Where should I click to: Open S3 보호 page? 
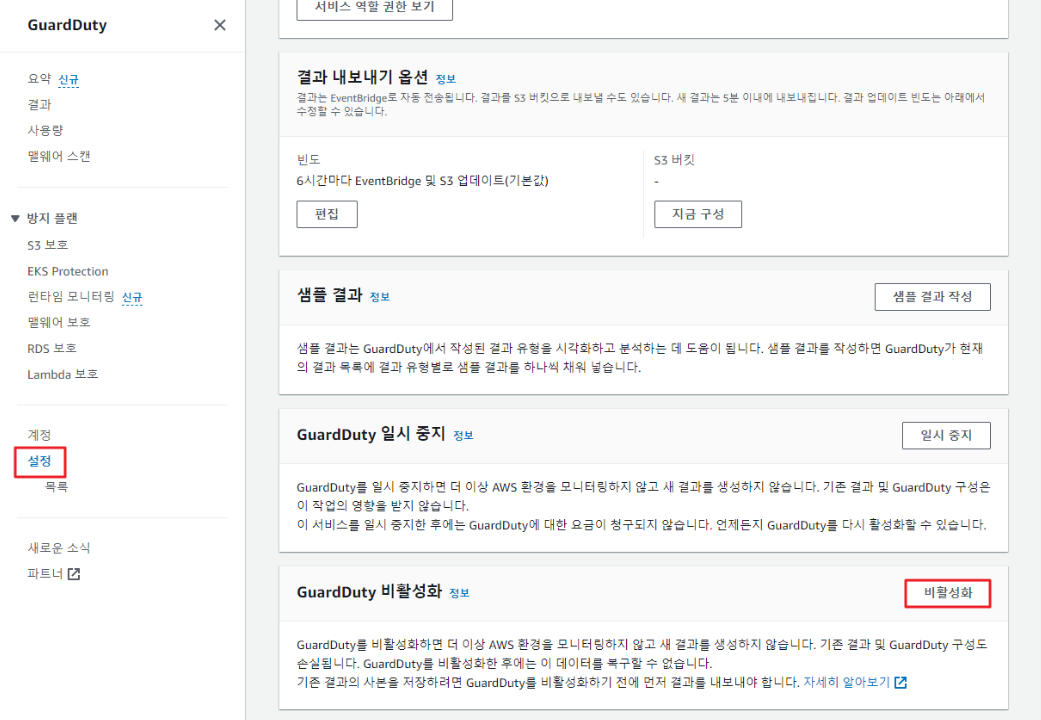point(48,245)
